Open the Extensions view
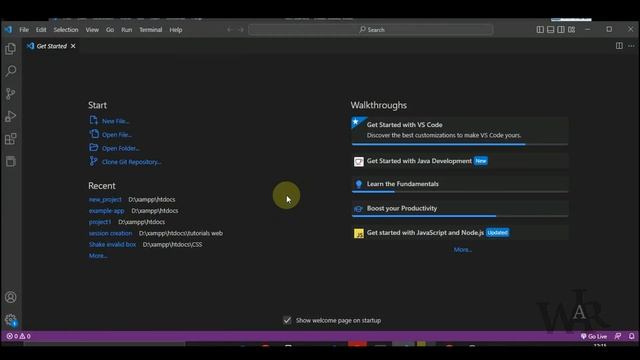 coord(11,139)
